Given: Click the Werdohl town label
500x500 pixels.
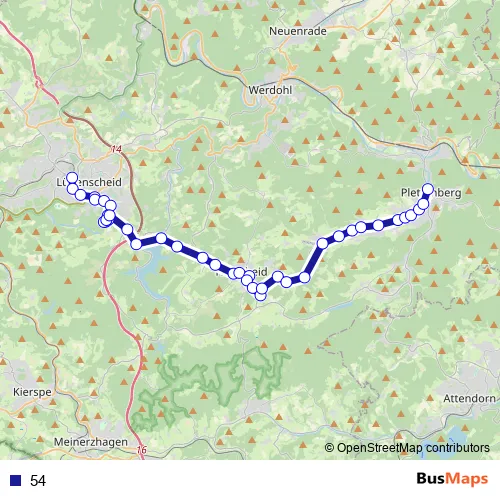Looking at the screenshot, I should 270,90.
